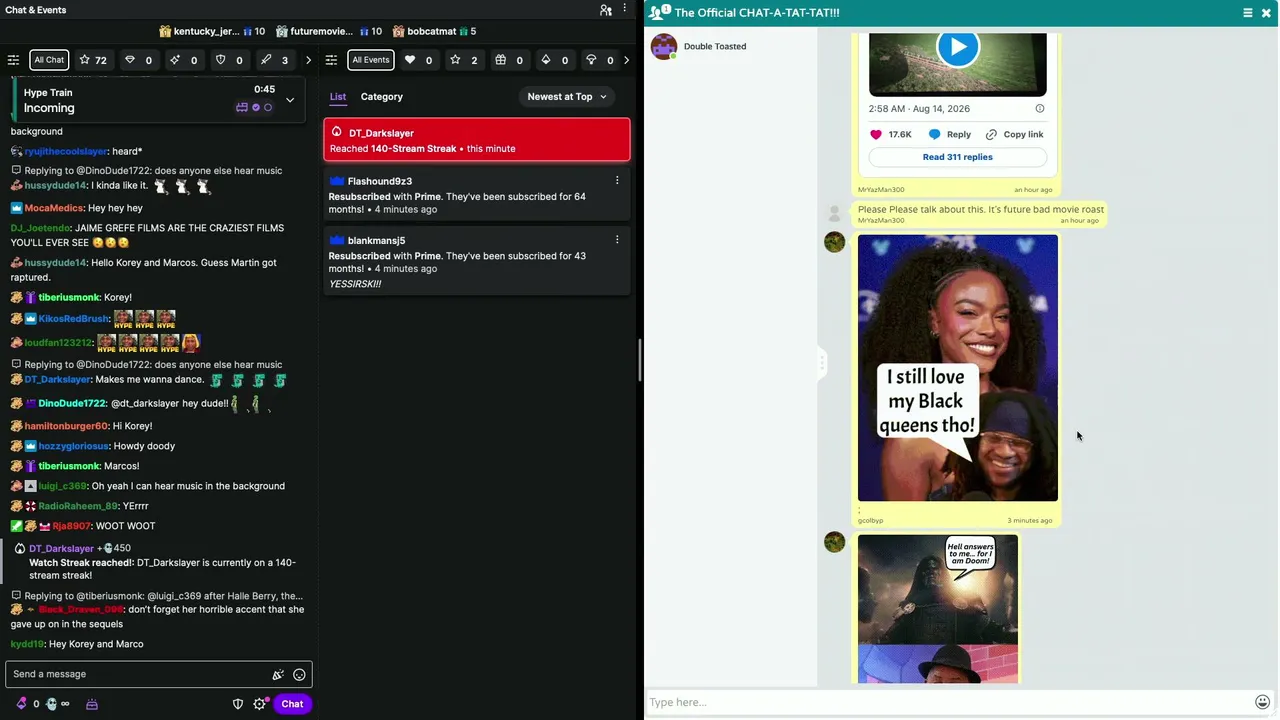Focus the Send a message field
The width and height of the screenshot is (1280, 720).
(x=140, y=674)
